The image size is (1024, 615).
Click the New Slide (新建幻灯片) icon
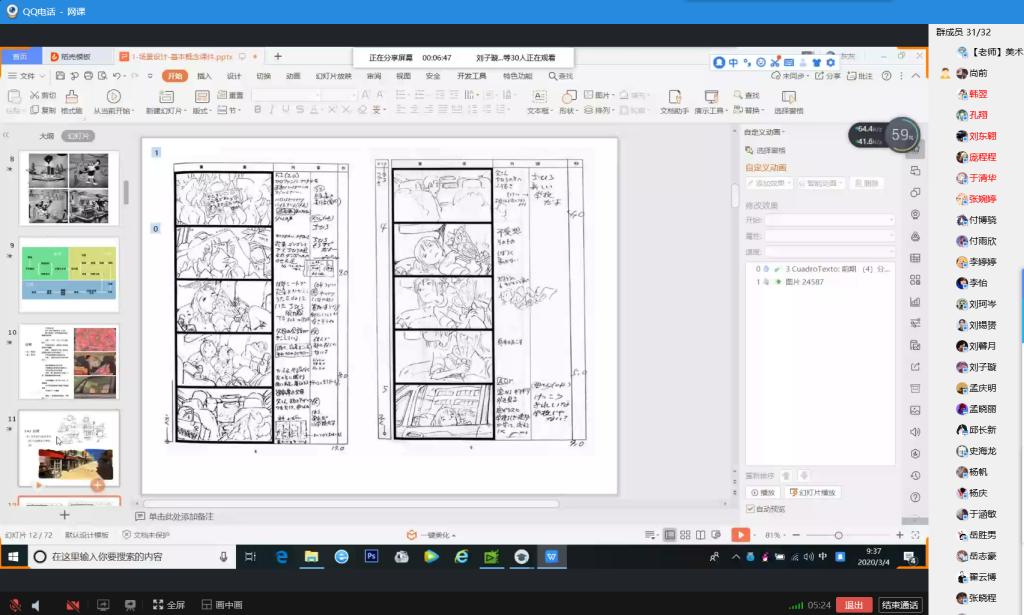pyautogui.click(x=166, y=97)
